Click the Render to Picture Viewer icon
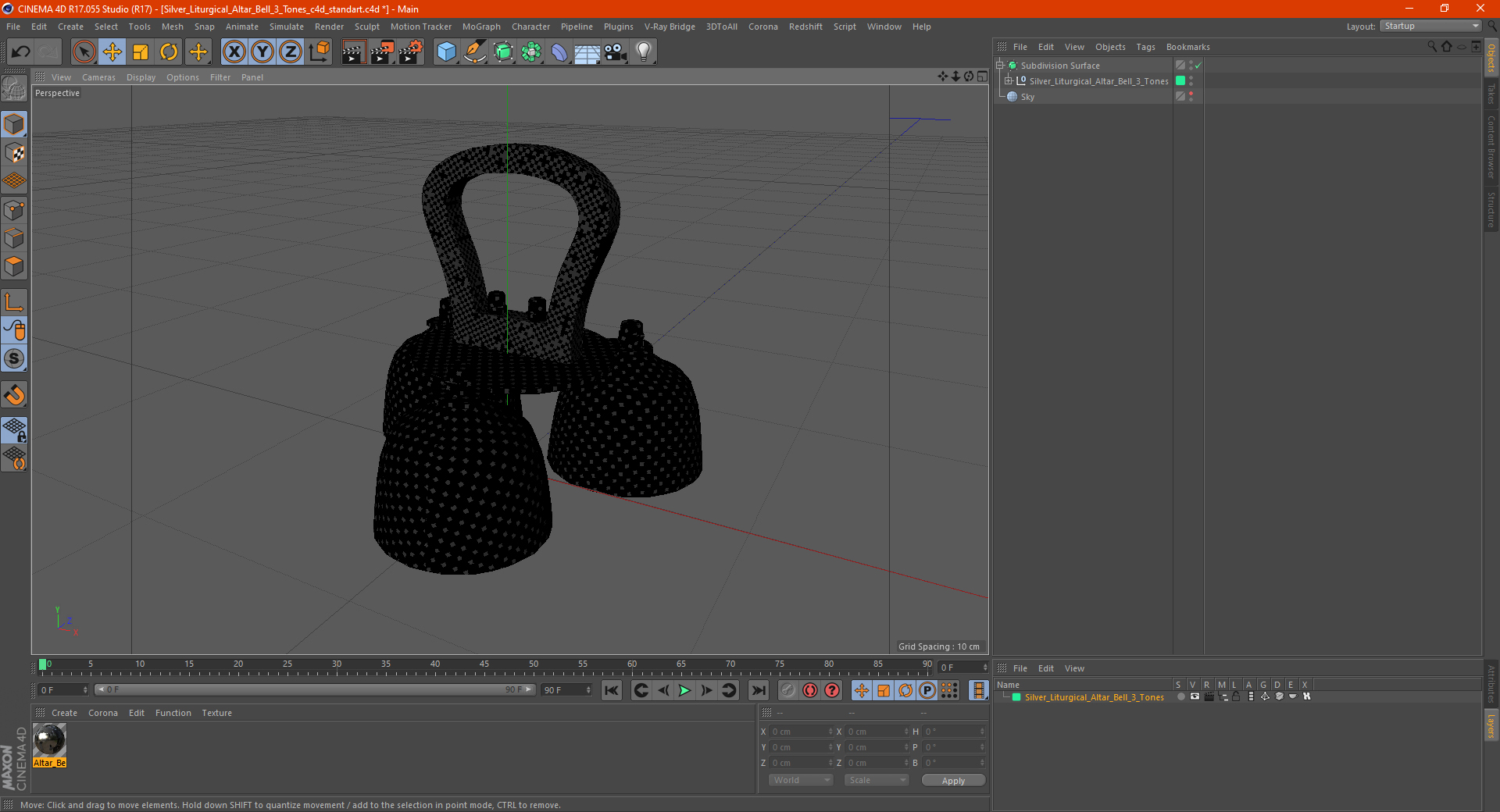The width and height of the screenshot is (1500, 812). pos(382,52)
